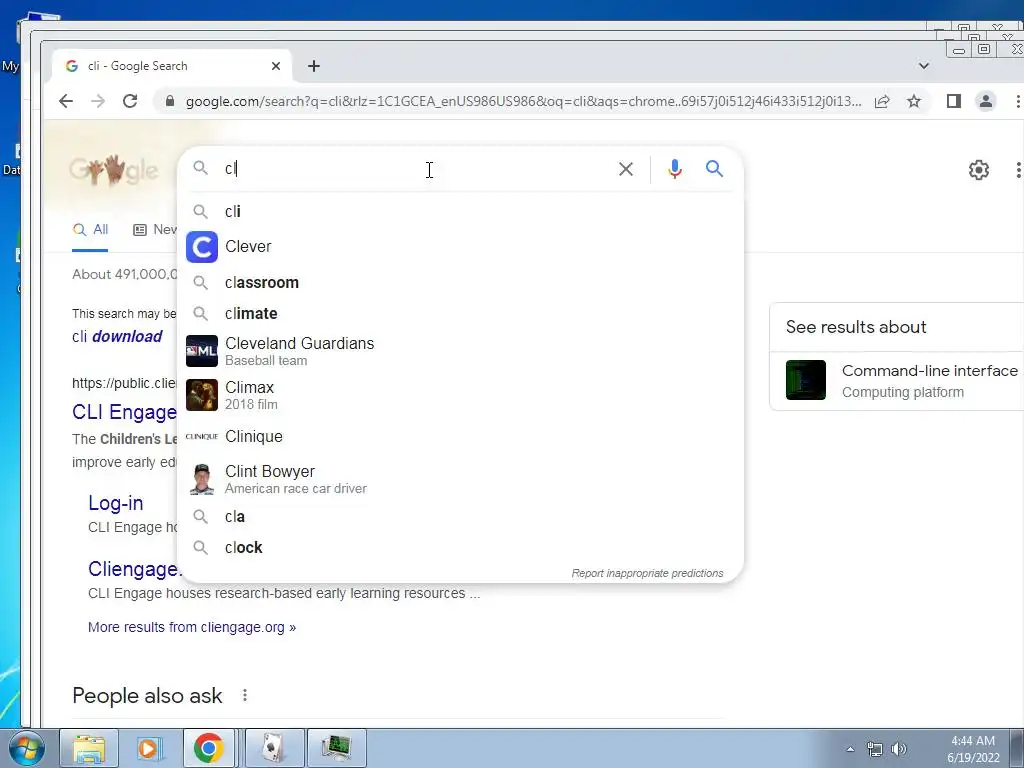
Task: Close the 'cli - Google Search' tab
Action: point(276,66)
